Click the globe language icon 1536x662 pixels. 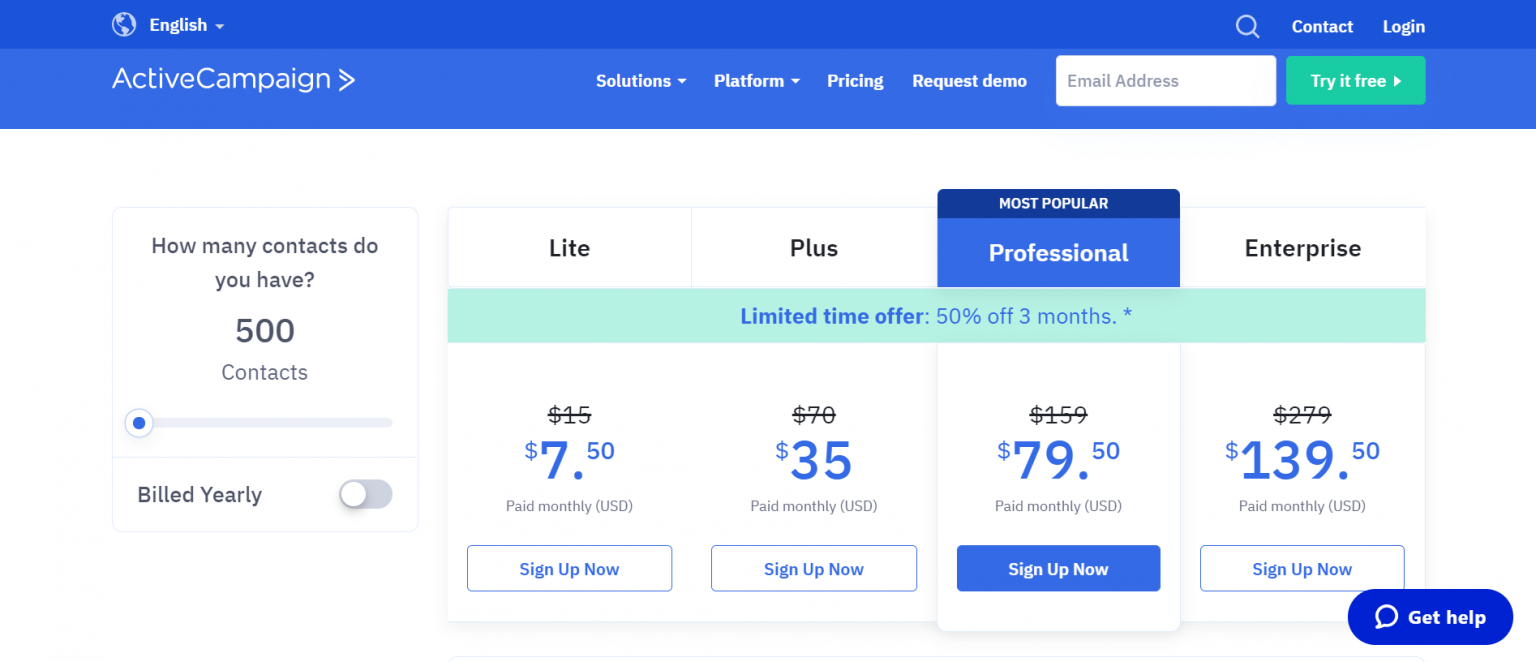click(x=124, y=25)
